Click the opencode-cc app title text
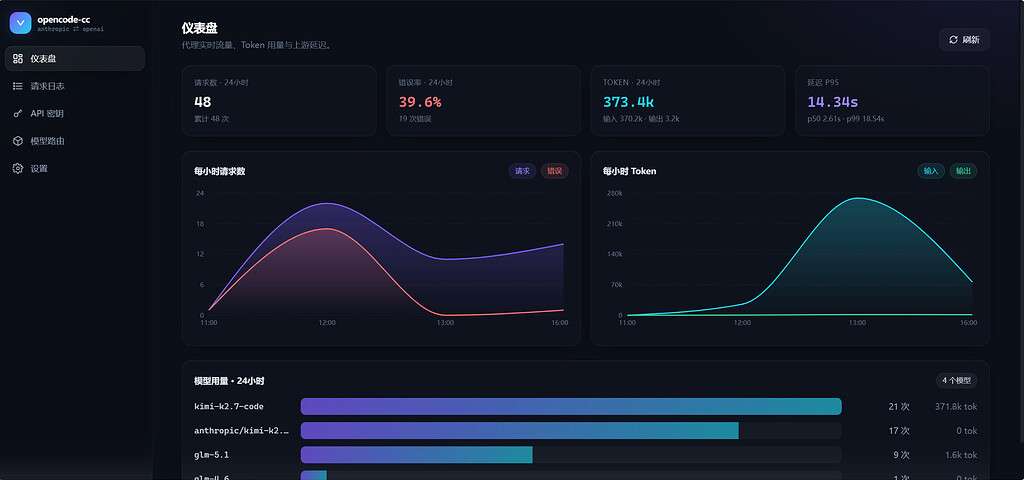Screen dimensions: 1024x480 pos(63,20)
